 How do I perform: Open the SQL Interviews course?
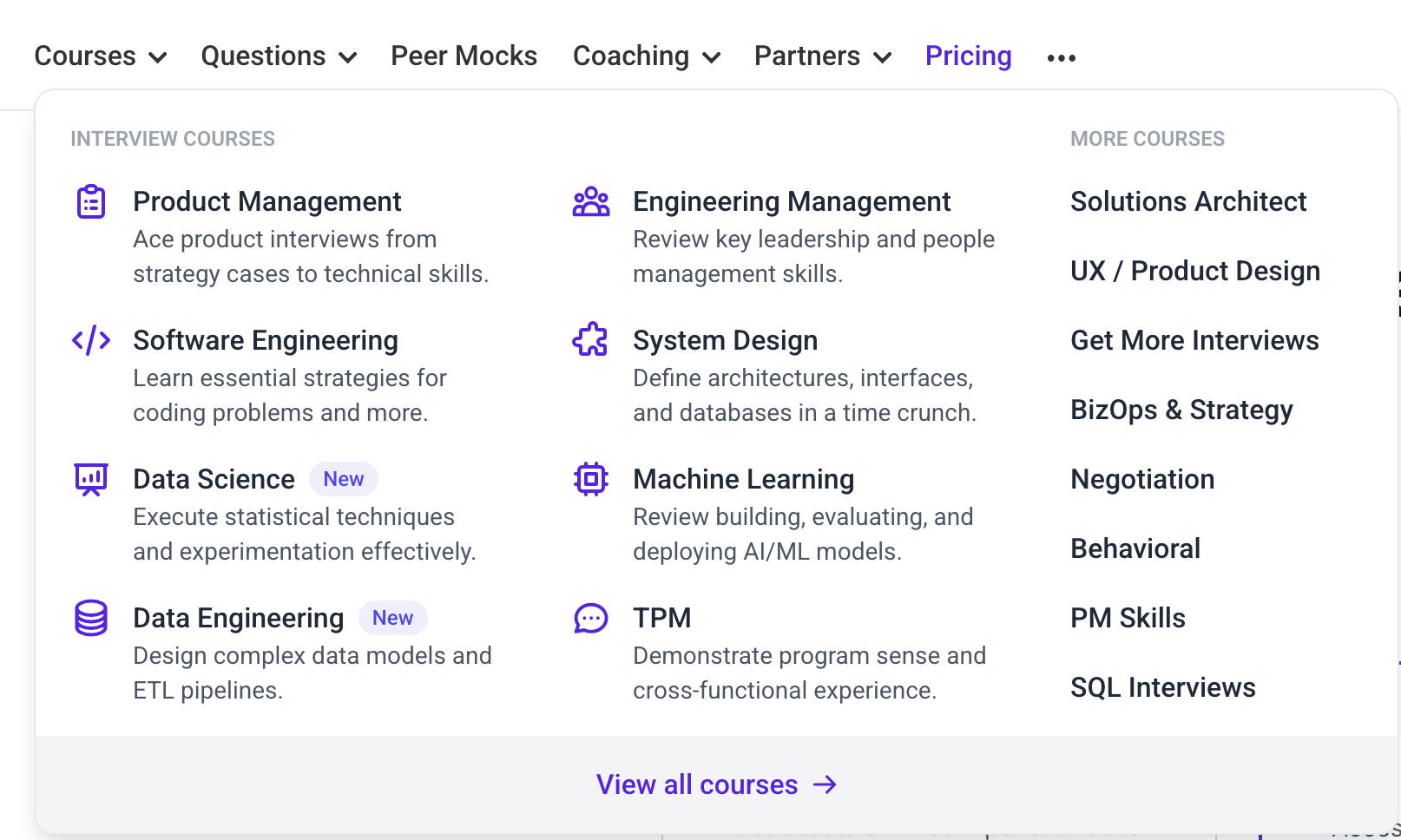[x=1163, y=686]
